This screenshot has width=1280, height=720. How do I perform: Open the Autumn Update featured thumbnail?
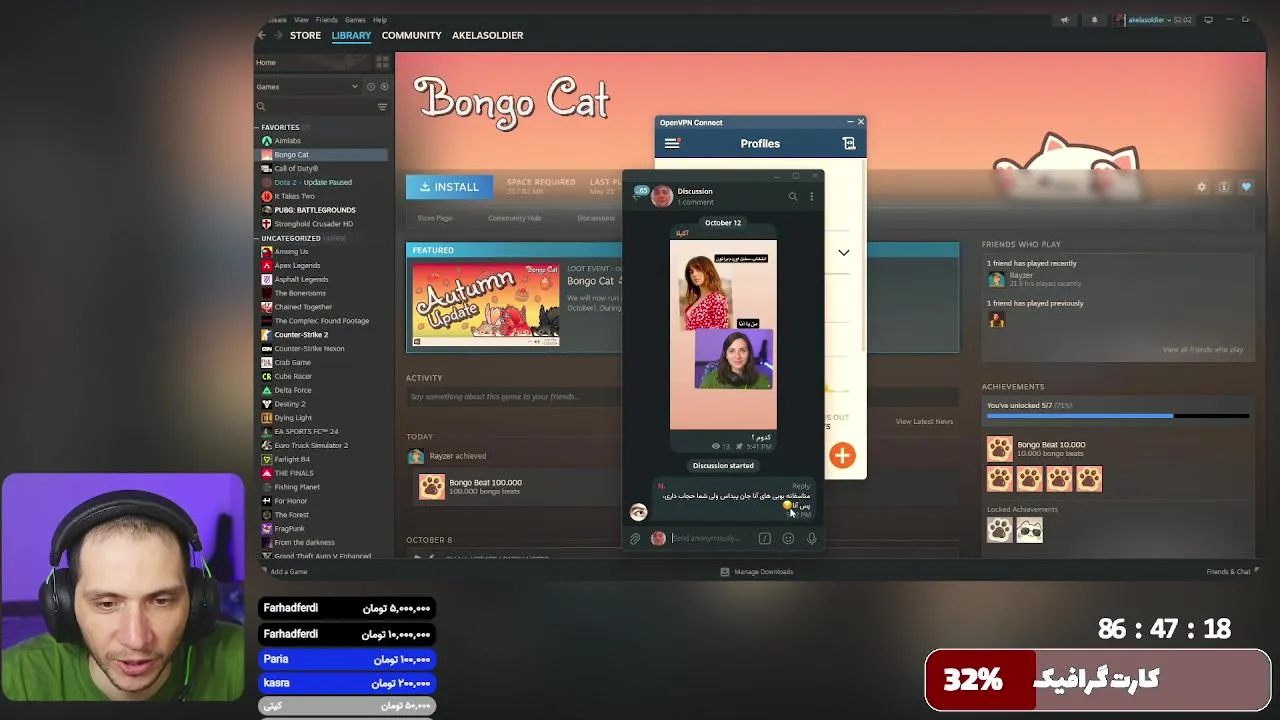coord(486,305)
